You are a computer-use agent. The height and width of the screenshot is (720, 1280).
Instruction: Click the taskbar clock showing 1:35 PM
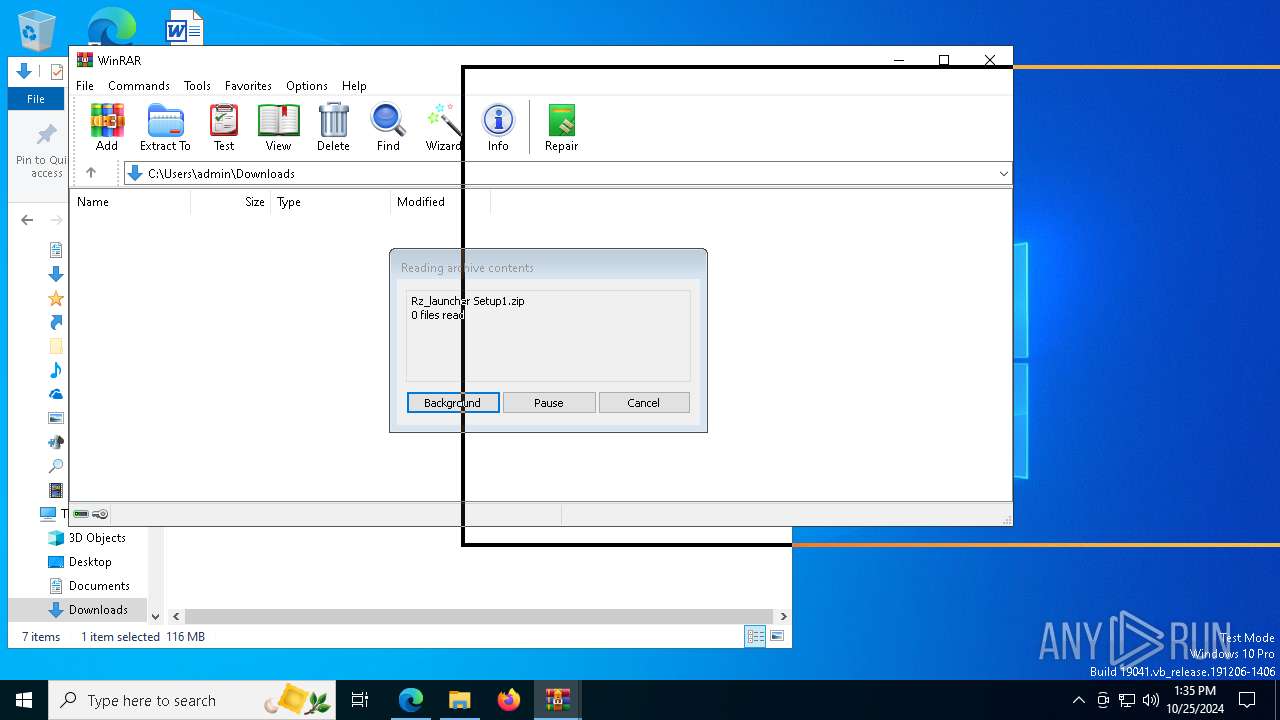tap(1195, 700)
